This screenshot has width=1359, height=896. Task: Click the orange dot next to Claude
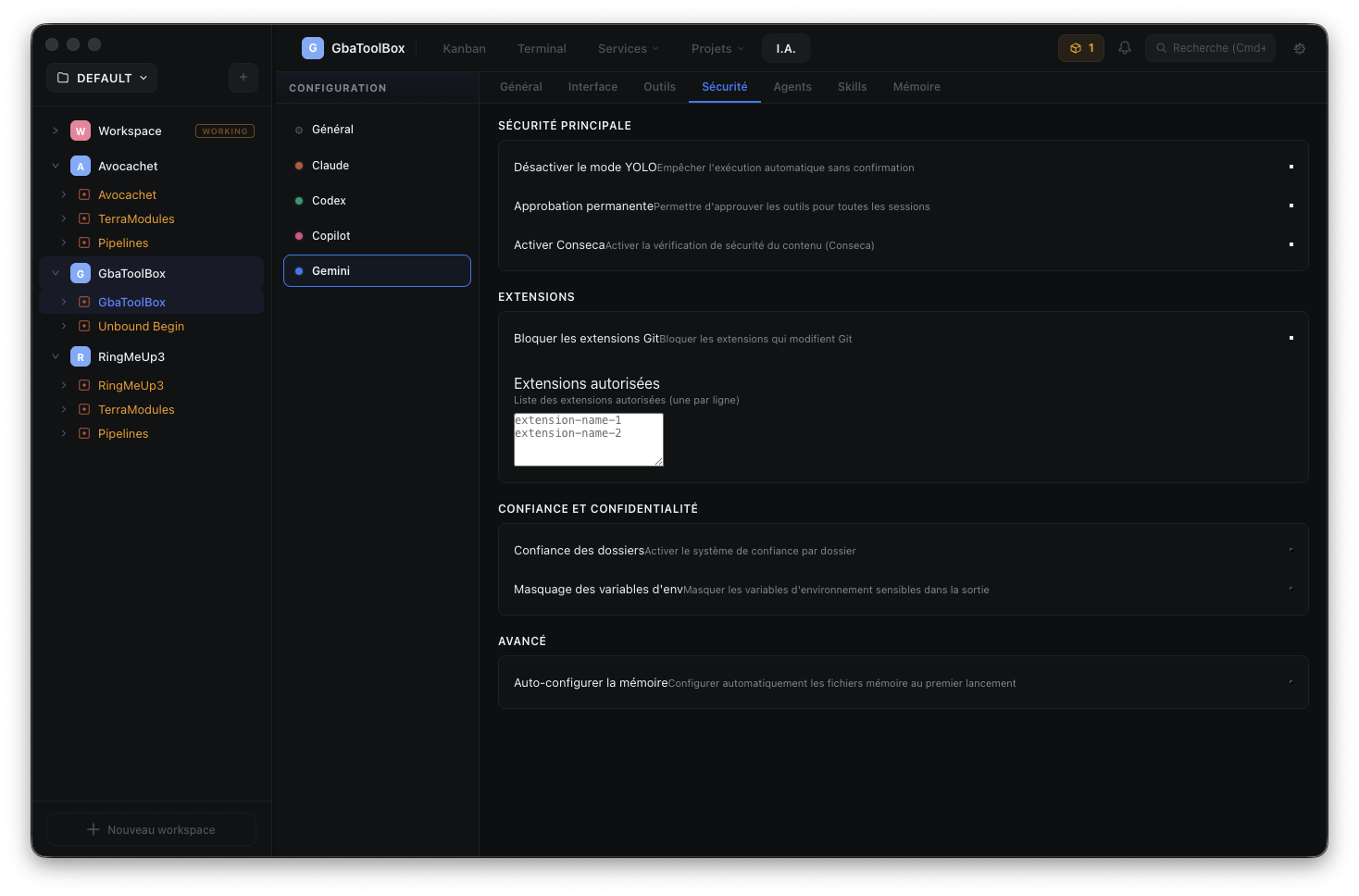pyautogui.click(x=299, y=166)
